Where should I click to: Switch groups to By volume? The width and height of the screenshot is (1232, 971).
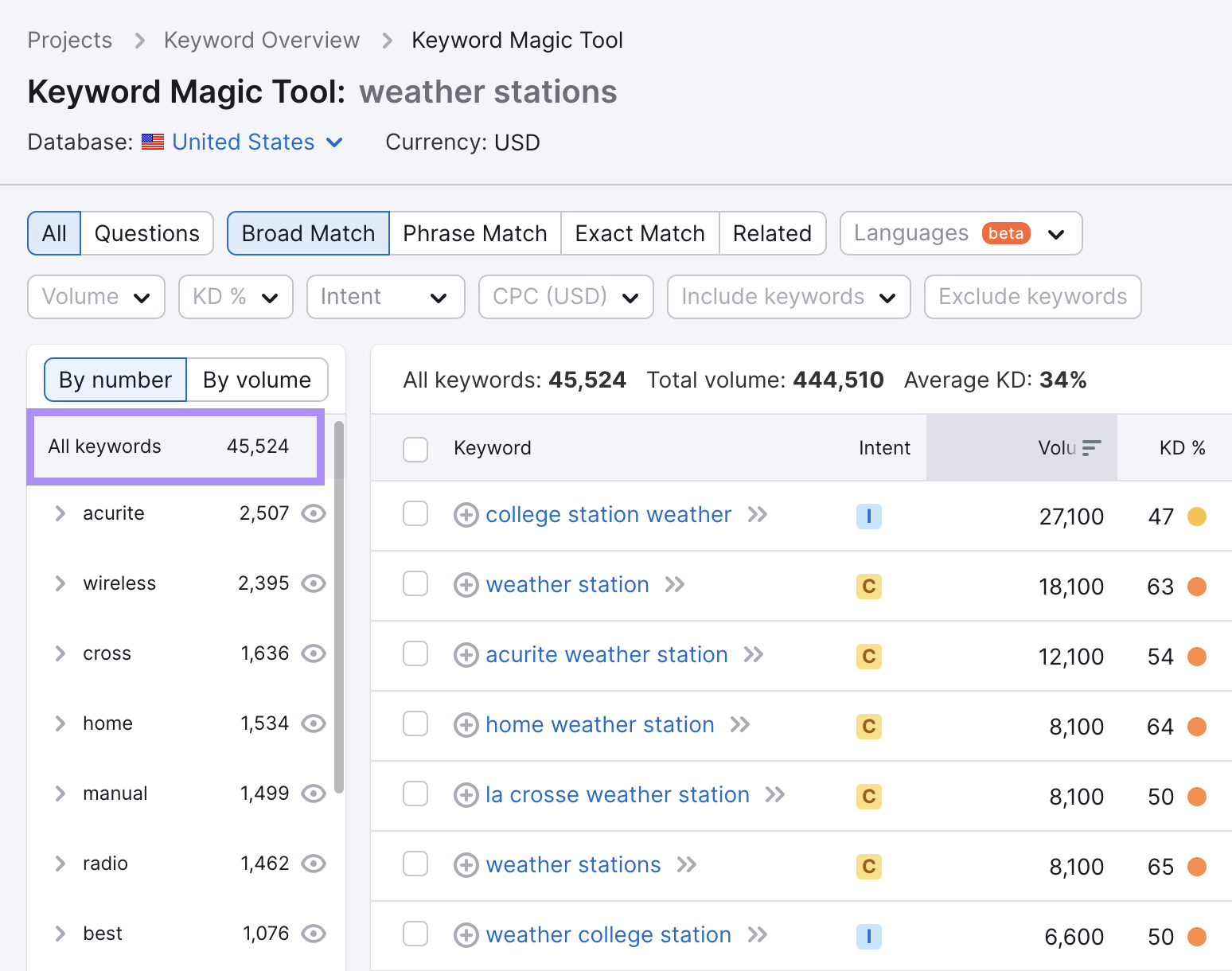pyautogui.click(x=257, y=380)
